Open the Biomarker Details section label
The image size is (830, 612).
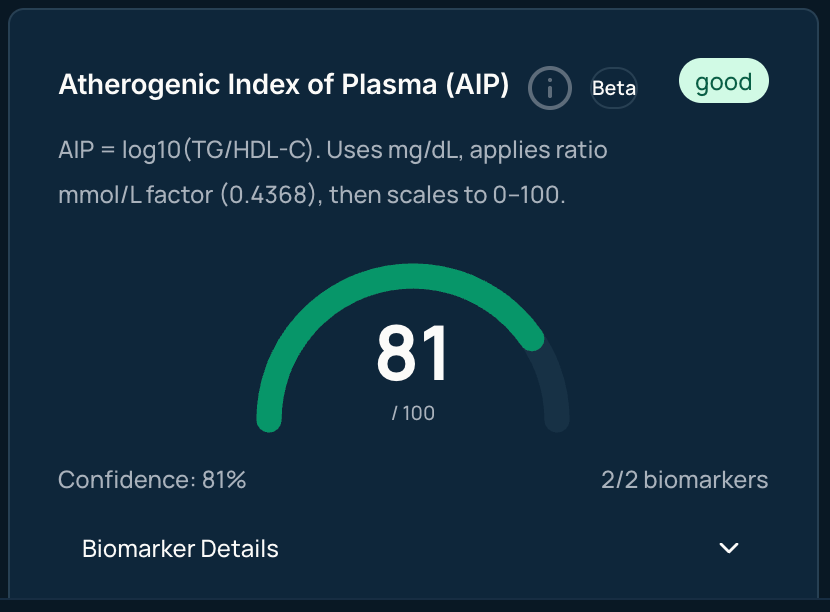[x=180, y=549]
